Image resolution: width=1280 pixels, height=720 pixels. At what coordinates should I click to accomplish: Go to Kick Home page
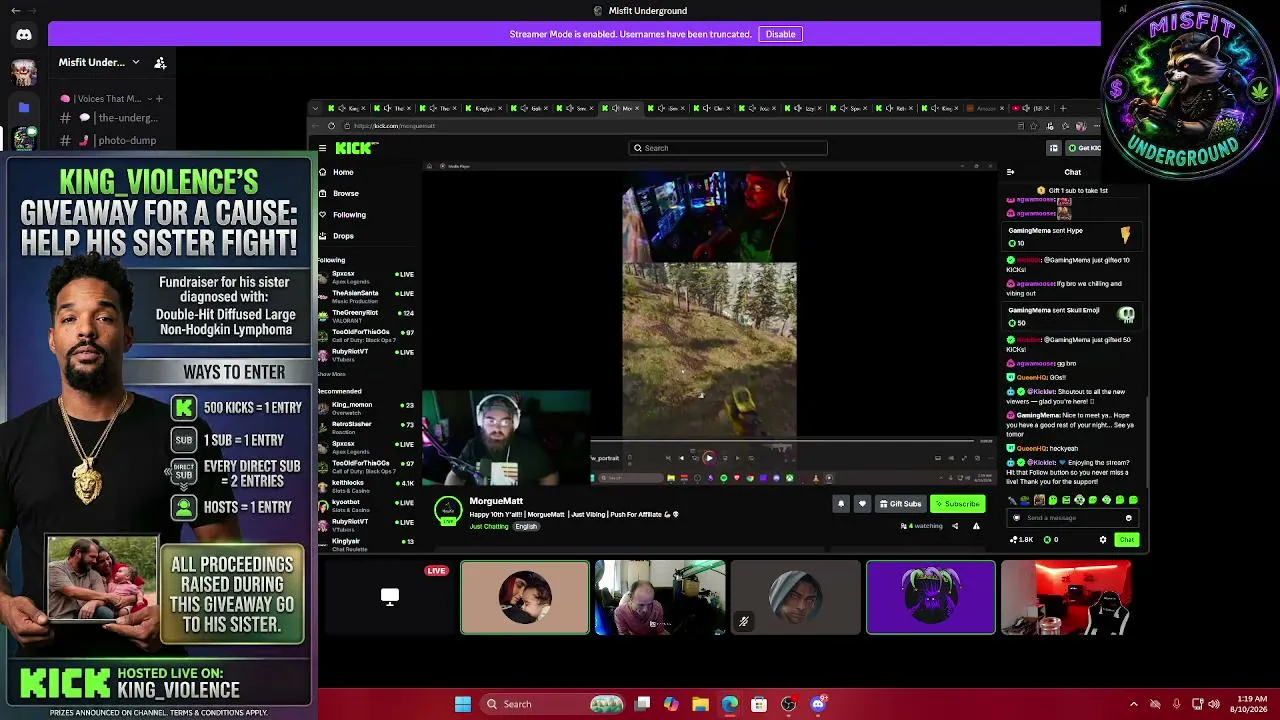pyautogui.click(x=343, y=172)
